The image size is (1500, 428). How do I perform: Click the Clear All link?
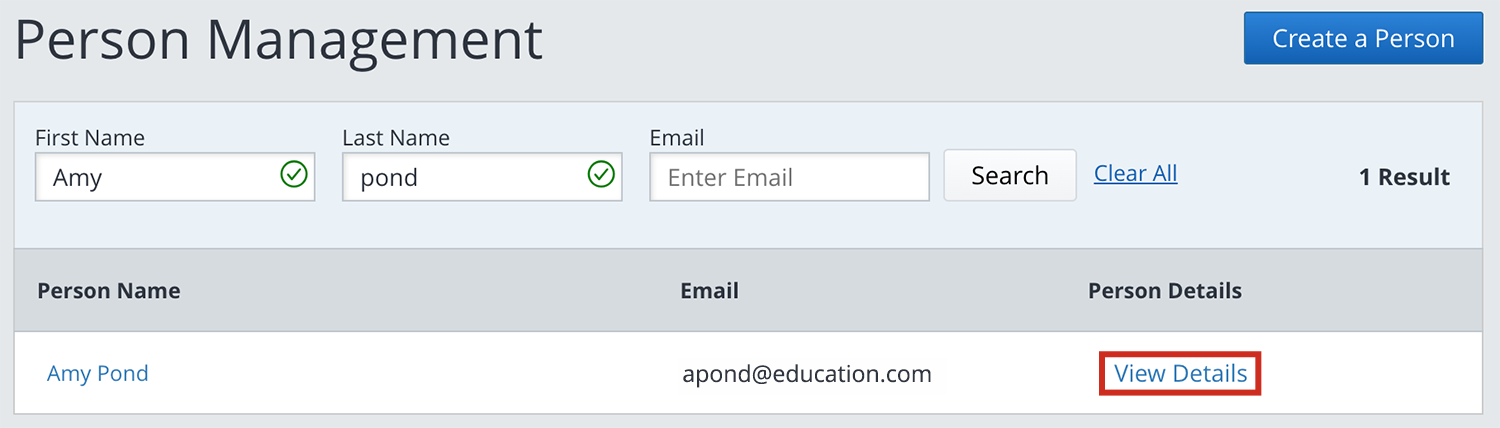tap(1135, 174)
